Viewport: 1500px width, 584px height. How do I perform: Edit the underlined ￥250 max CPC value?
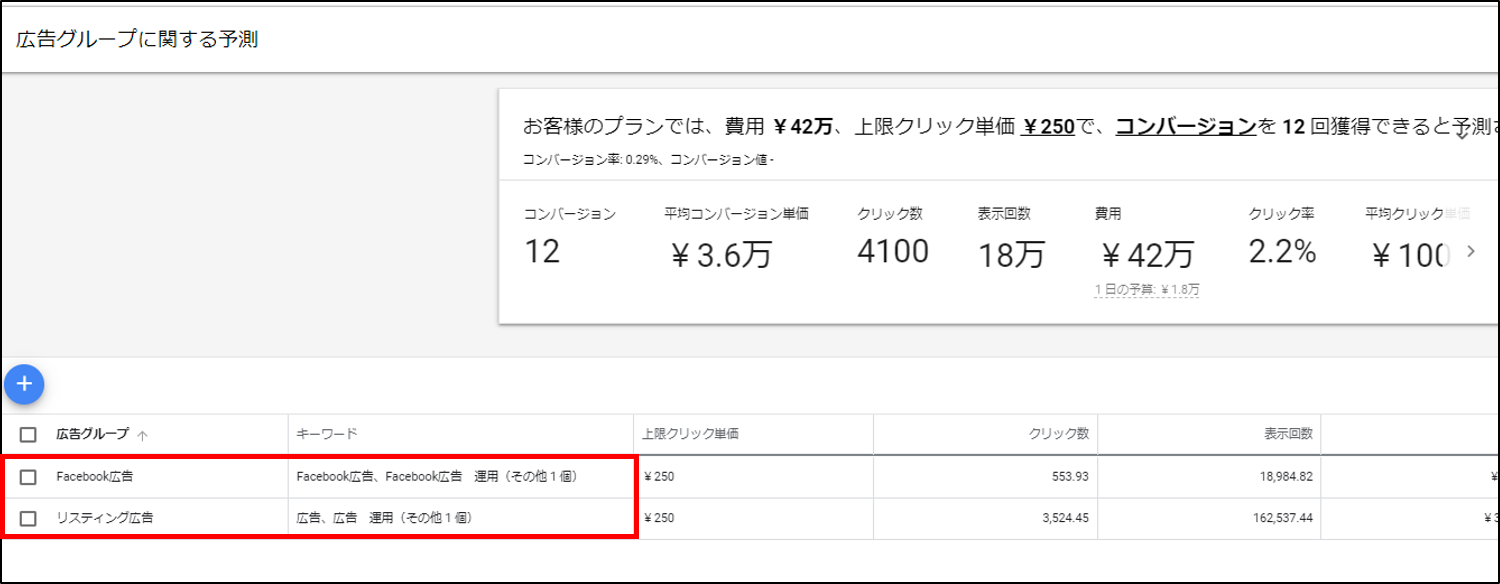pos(1047,126)
